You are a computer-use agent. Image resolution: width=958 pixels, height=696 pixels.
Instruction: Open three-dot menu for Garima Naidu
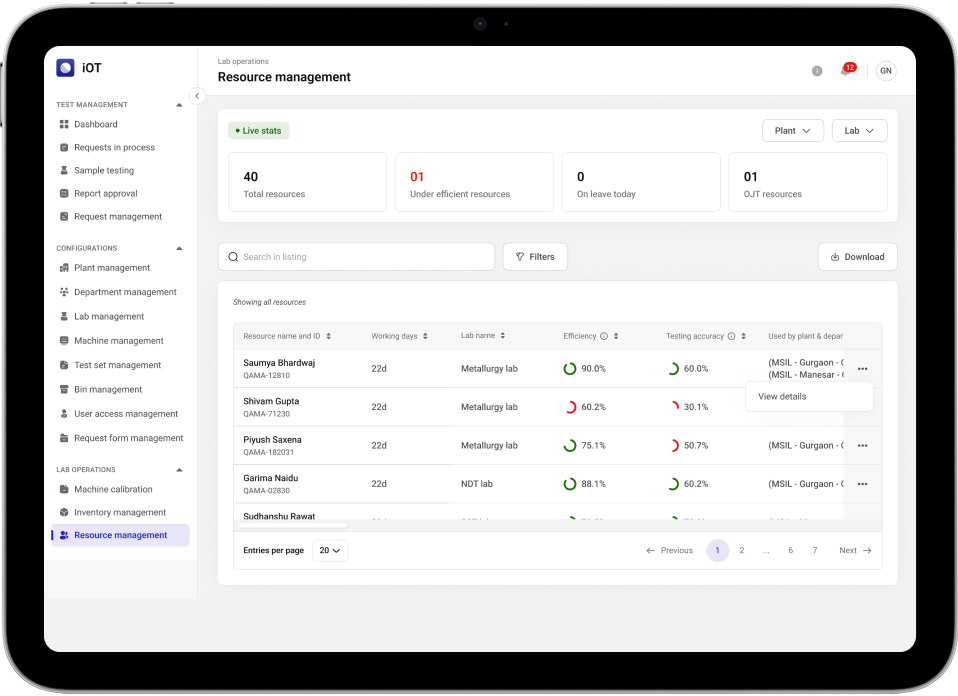click(x=862, y=484)
